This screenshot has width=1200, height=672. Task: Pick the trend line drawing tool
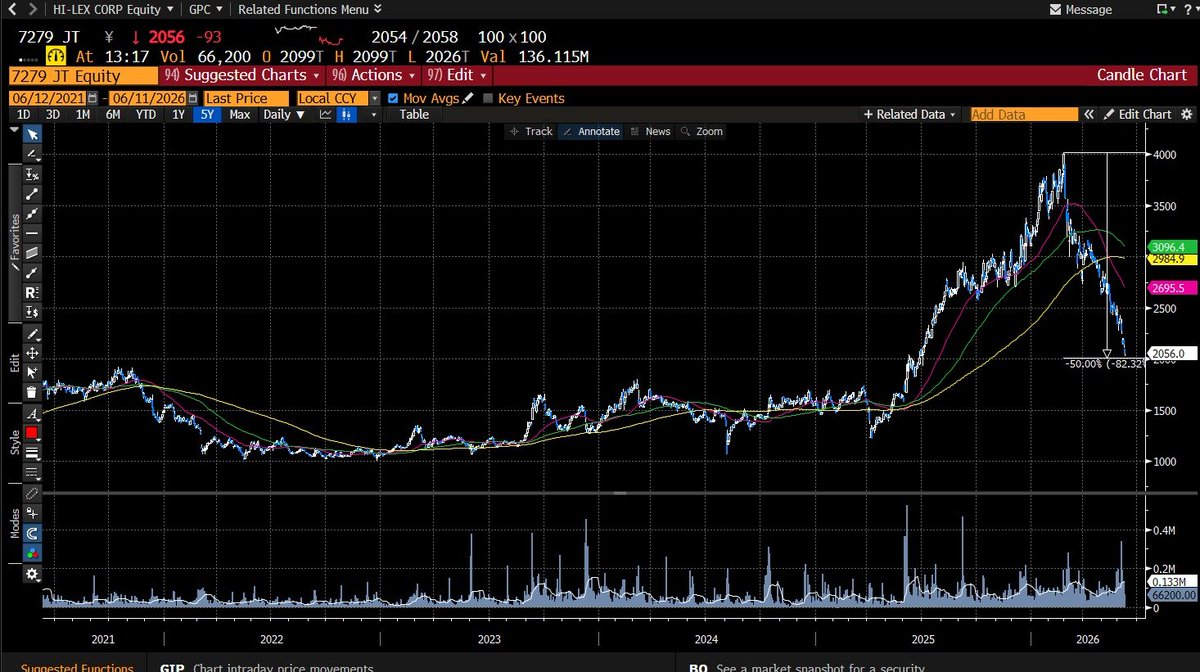32,194
